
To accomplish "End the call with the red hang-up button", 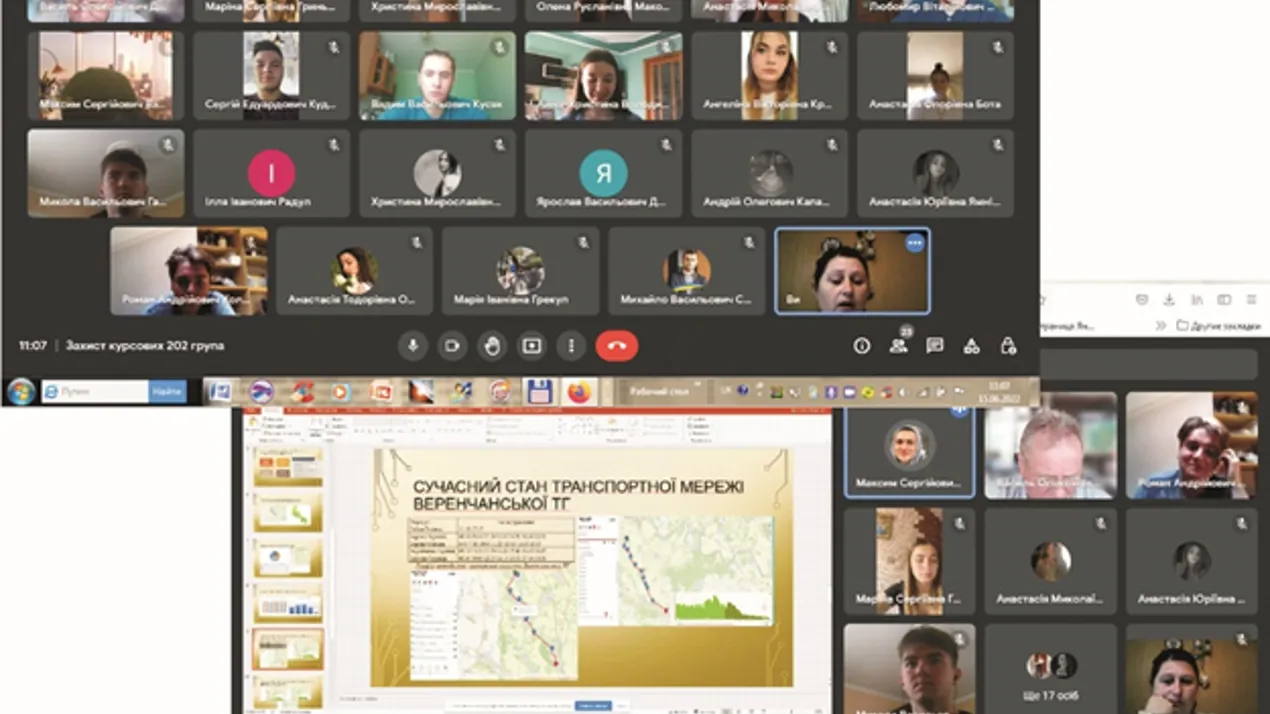I will pos(617,346).
